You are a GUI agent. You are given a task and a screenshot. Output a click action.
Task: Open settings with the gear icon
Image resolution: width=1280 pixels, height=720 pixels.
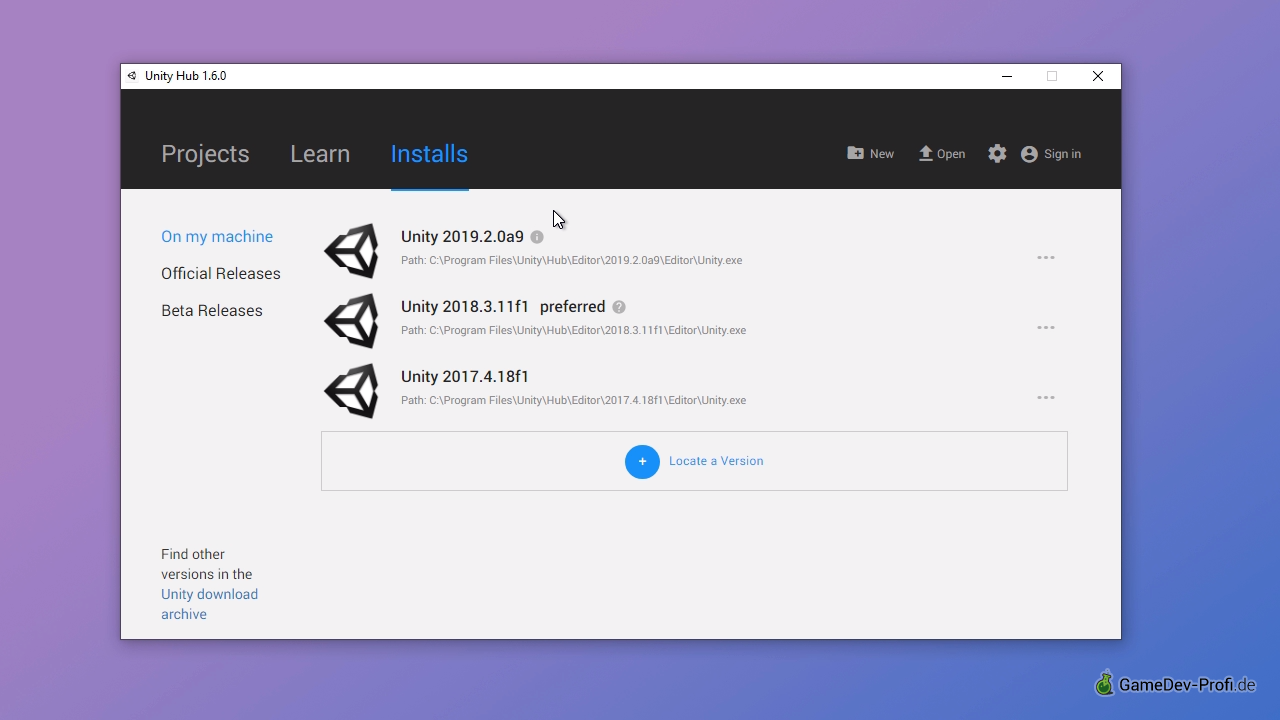997,154
